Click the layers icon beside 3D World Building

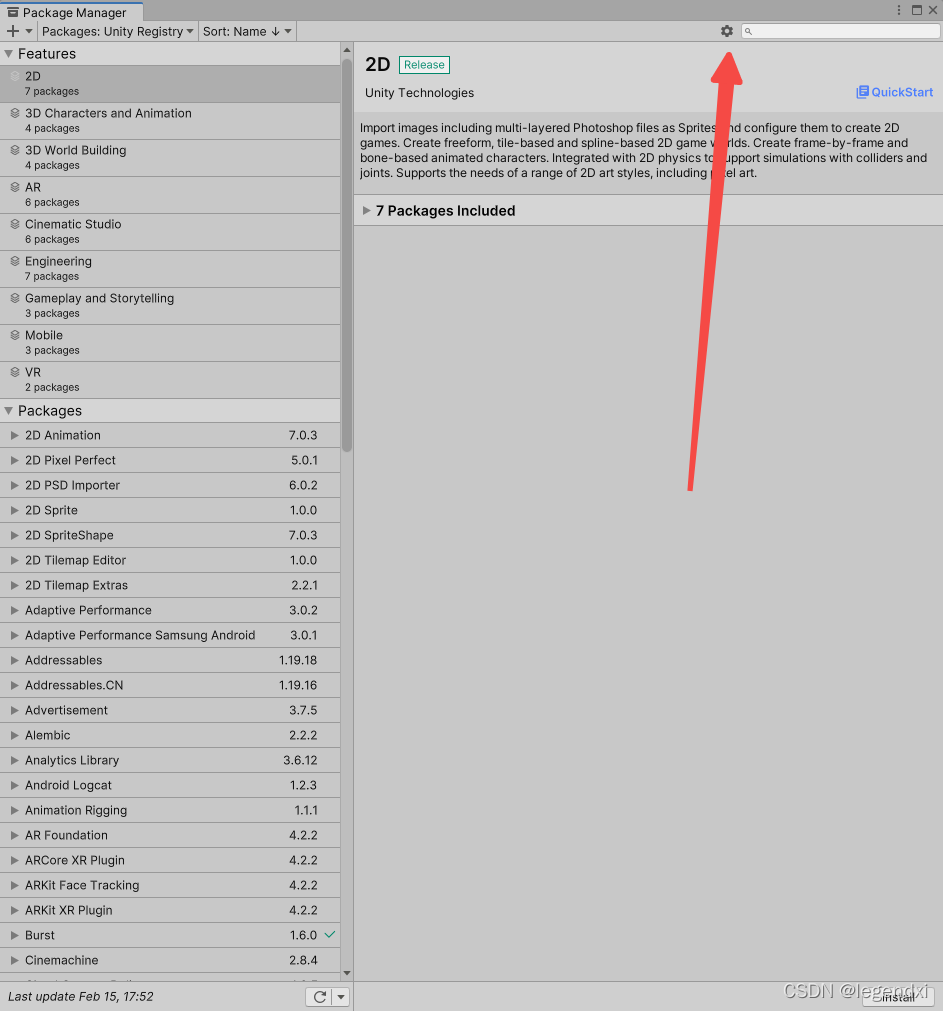tap(15, 150)
